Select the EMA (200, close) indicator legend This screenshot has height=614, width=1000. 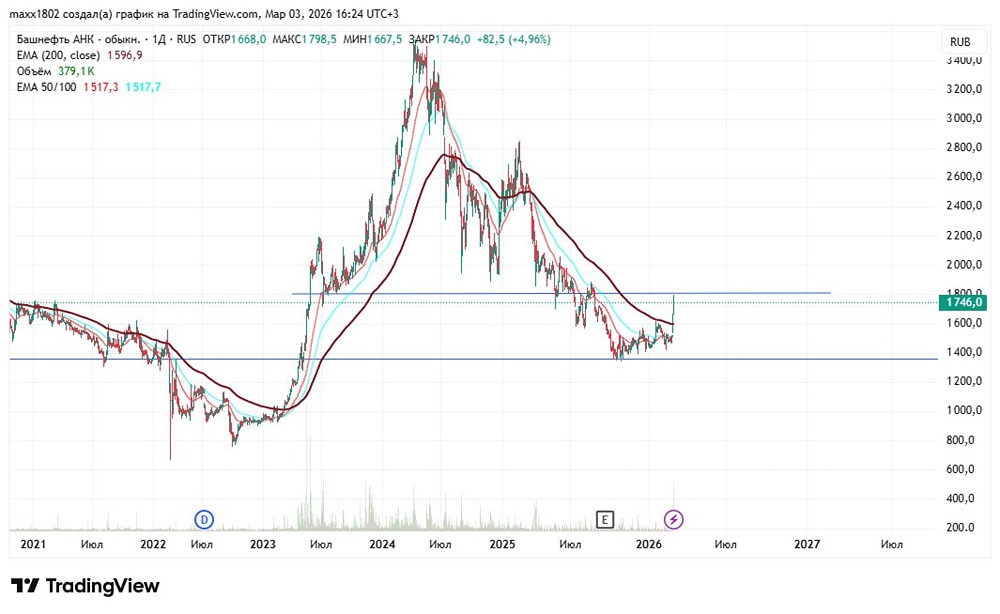(58, 55)
